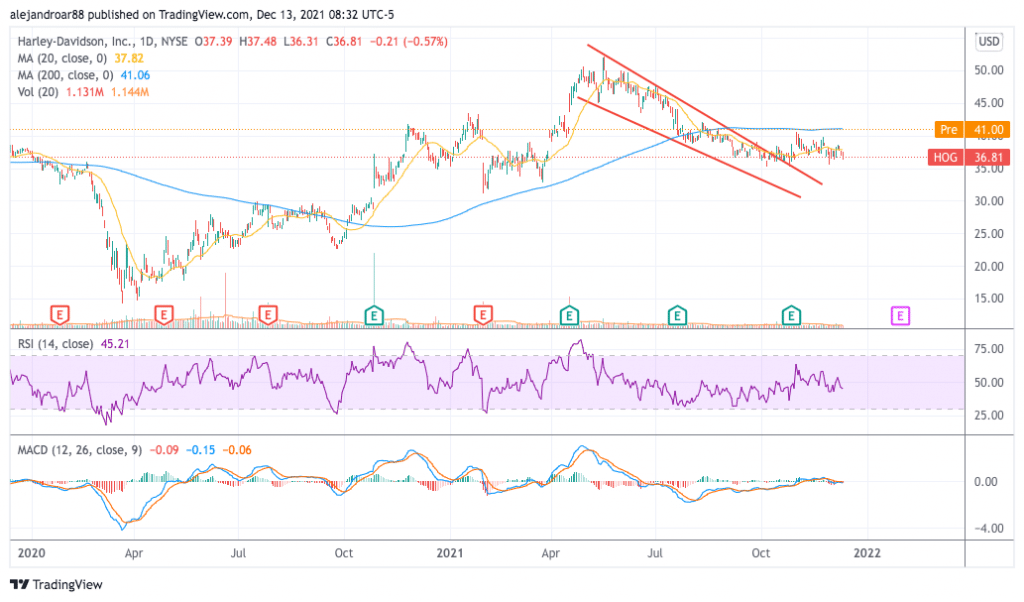Click the TradingView logo at bottom left

tap(57, 584)
